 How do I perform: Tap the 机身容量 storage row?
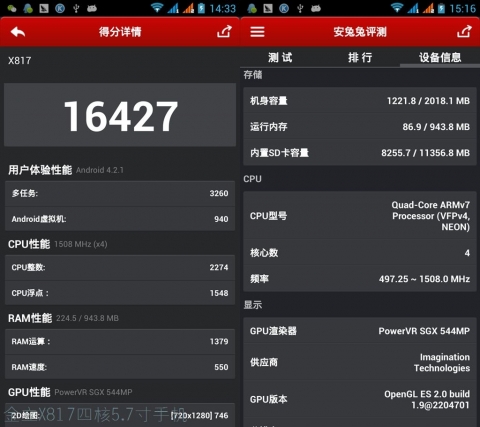click(x=360, y=101)
